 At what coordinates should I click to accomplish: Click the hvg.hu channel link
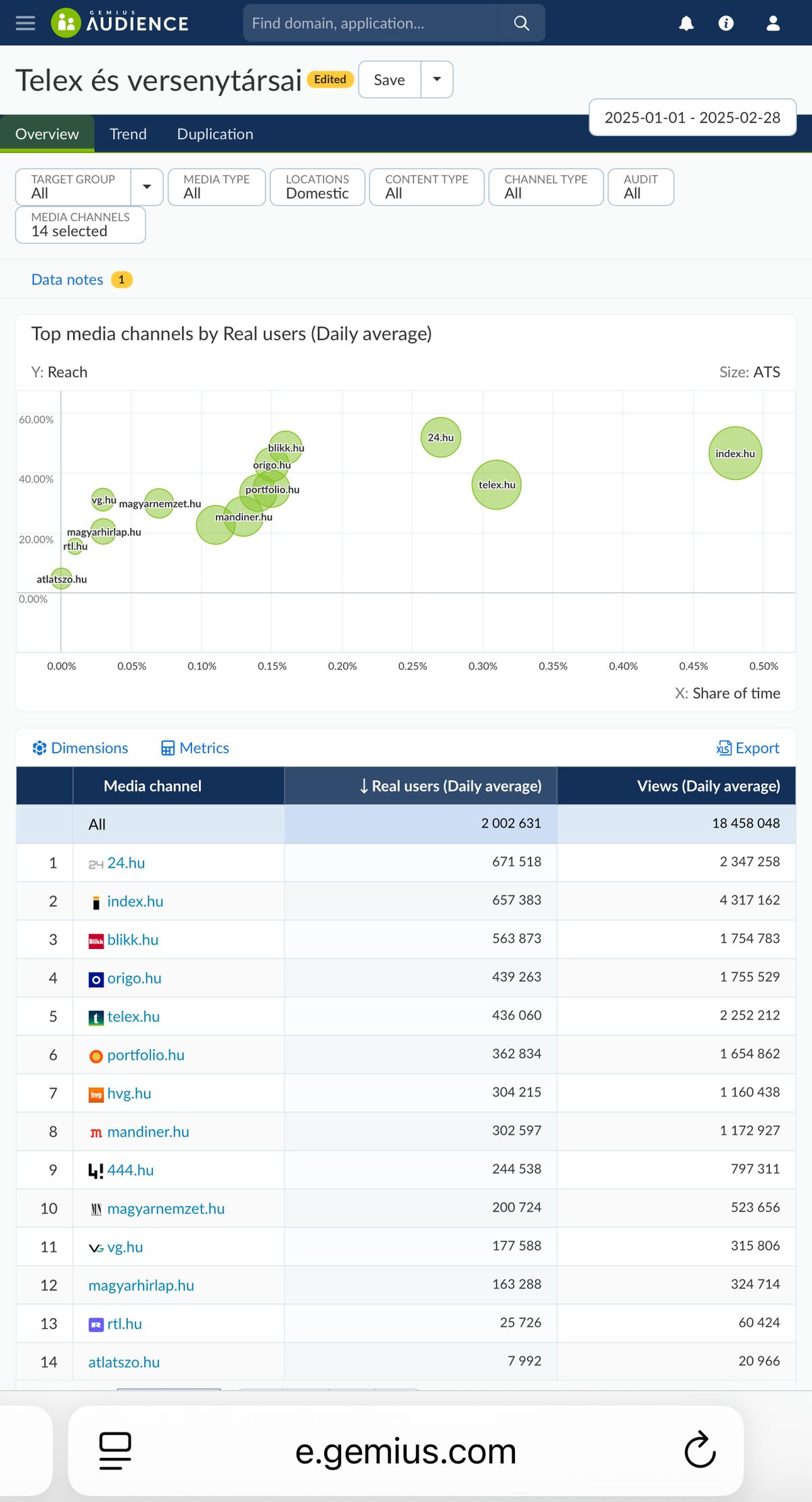(x=129, y=1094)
